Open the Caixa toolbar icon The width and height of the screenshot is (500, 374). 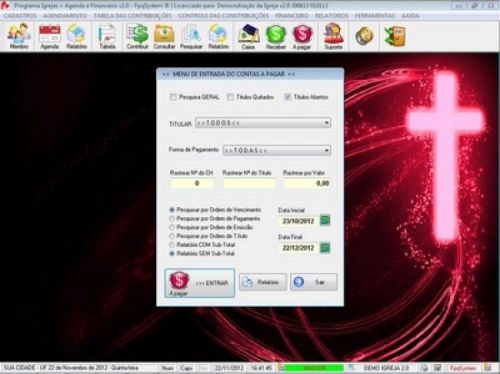coord(248,36)
